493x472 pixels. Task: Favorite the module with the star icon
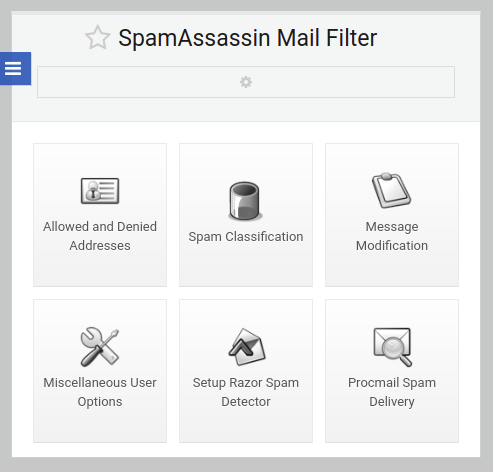click(x=97, y=38)
